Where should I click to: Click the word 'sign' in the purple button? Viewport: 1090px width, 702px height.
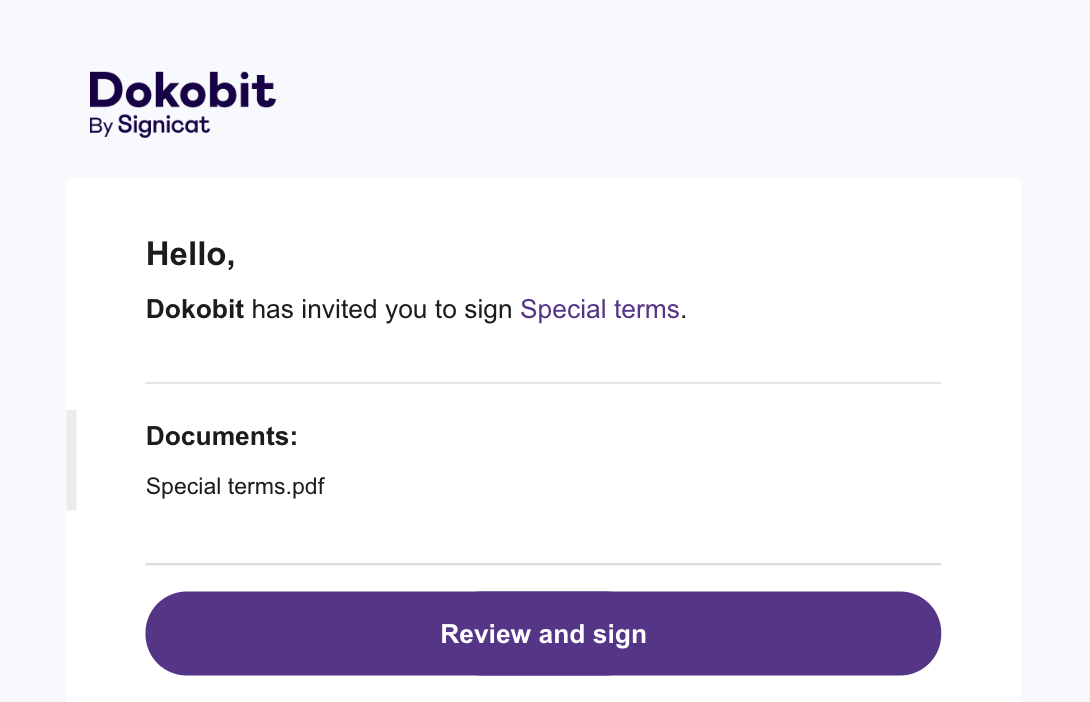(x=619, y=635)
